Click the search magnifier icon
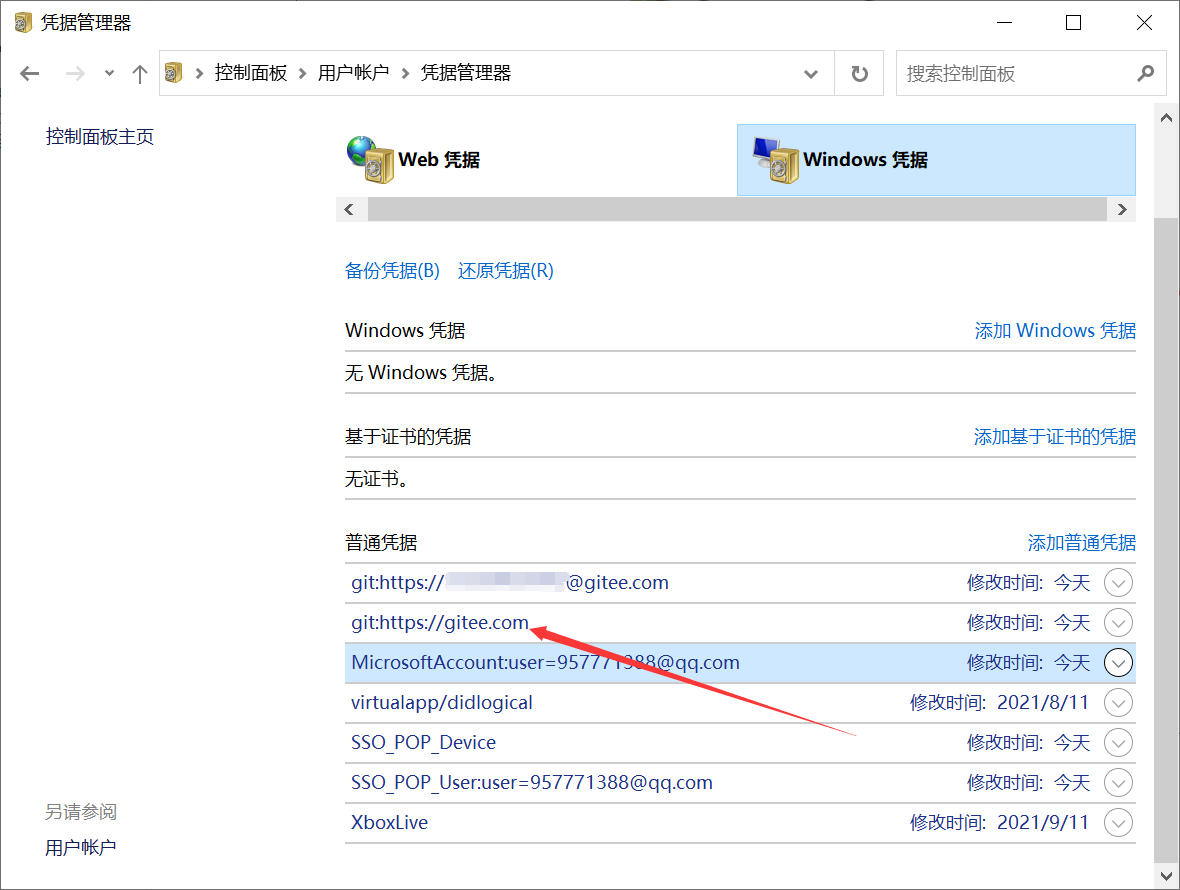This screenshot has height=890, width=1180. tap(1146, 73)
